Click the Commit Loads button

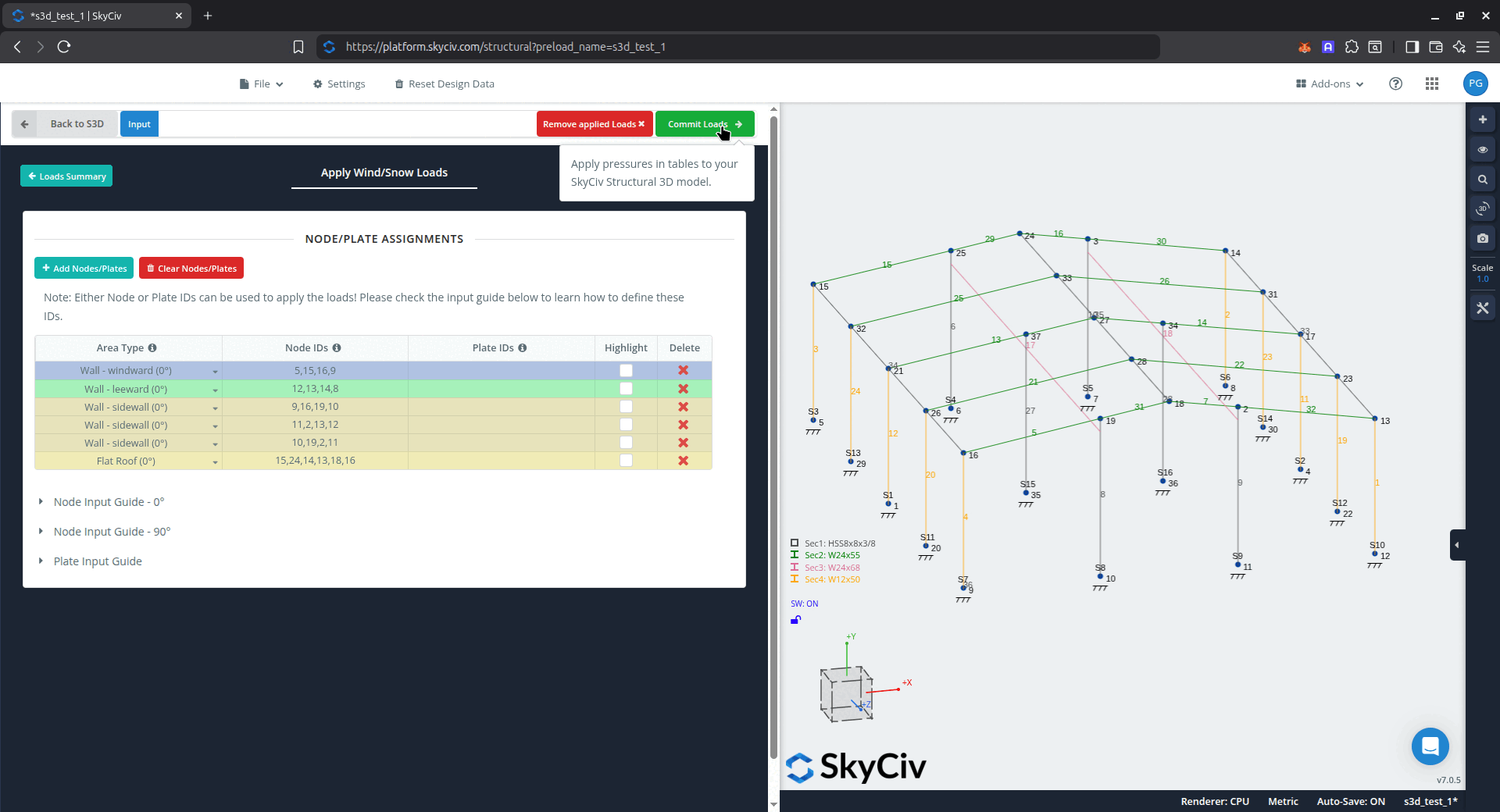click(x=704, y=124)
